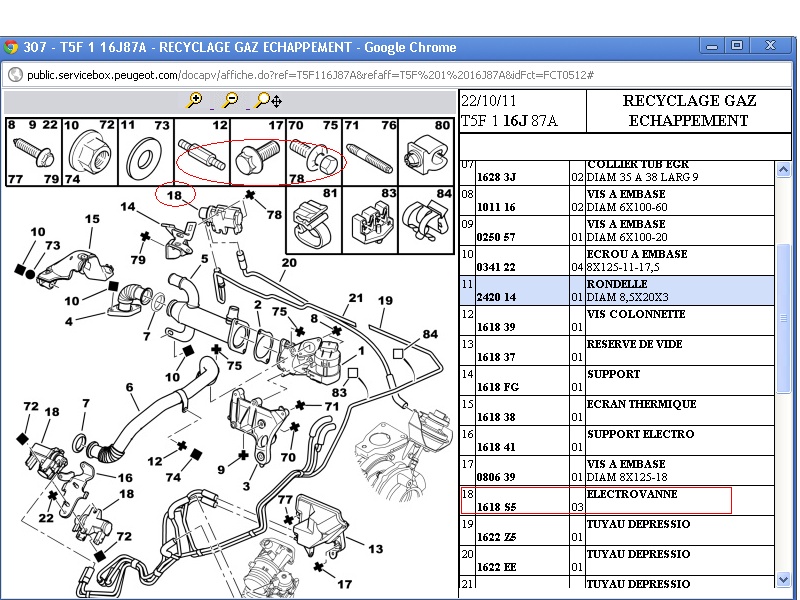Image resolution: width=800 pixels, height=600 pixels.
Task: Select row 12 VIS COLONNETTE
Action: click(x=617, y=320)
